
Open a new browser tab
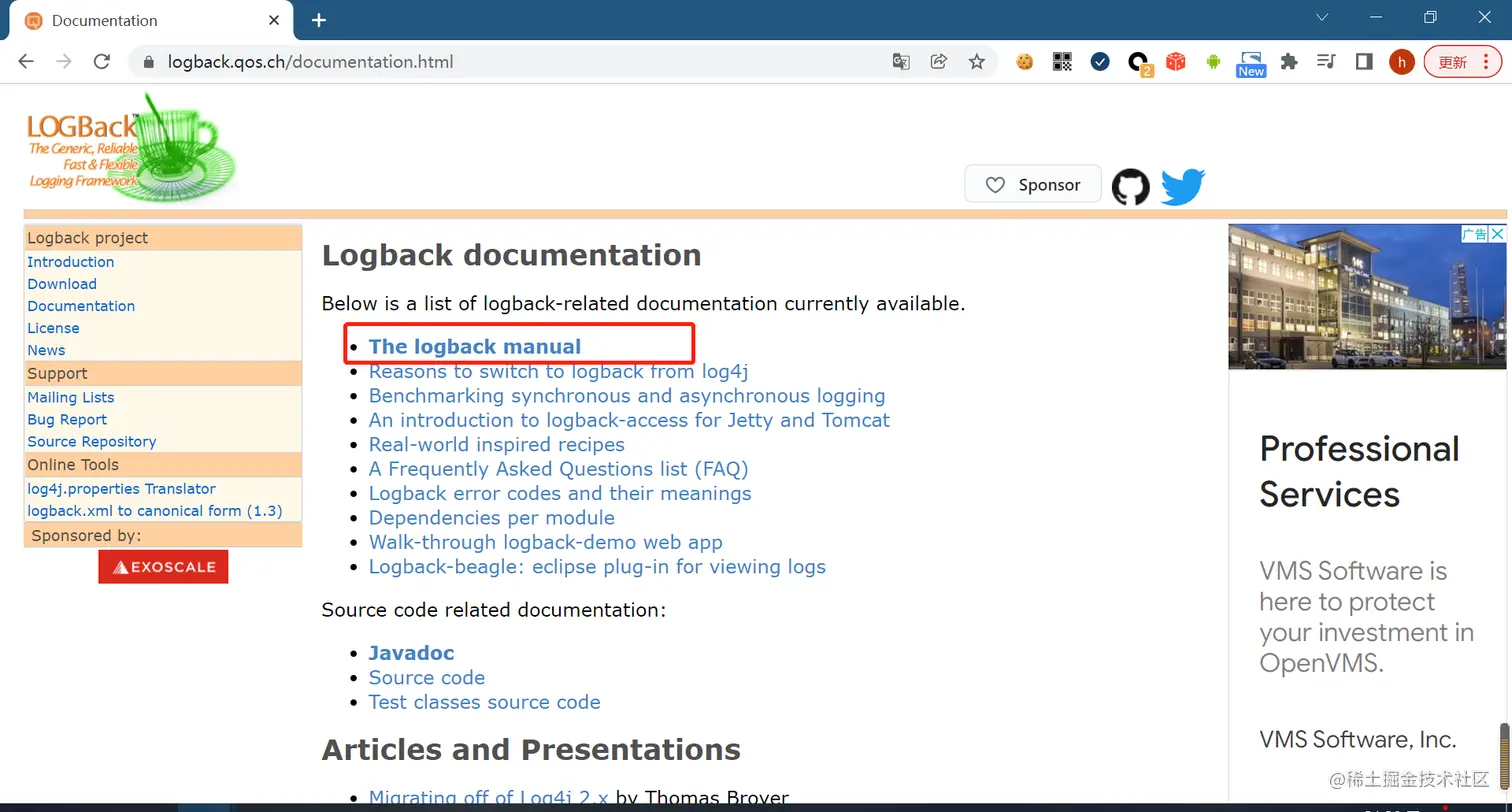[x=319, y=20]
